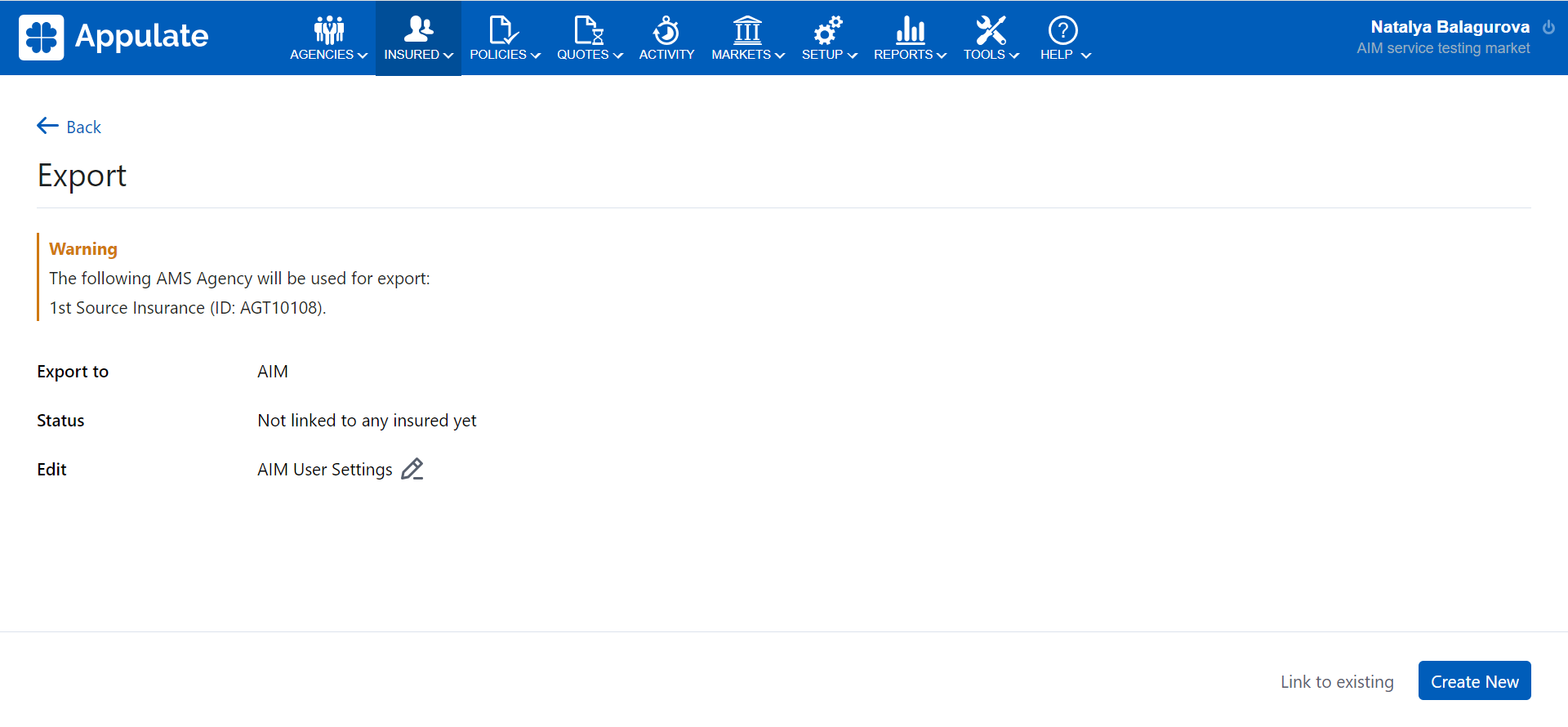Click Link to existing
The image size is (1568, 727).
[1337, 681]
